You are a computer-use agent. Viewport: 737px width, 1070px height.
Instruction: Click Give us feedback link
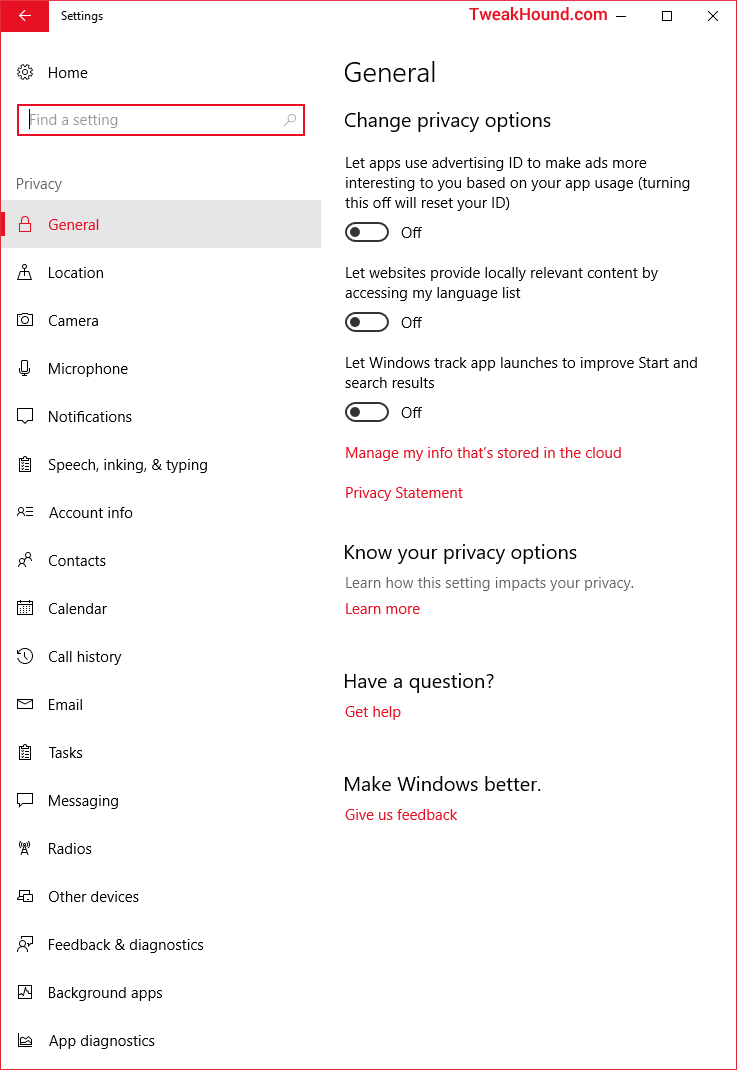click(x=401, y=815)
